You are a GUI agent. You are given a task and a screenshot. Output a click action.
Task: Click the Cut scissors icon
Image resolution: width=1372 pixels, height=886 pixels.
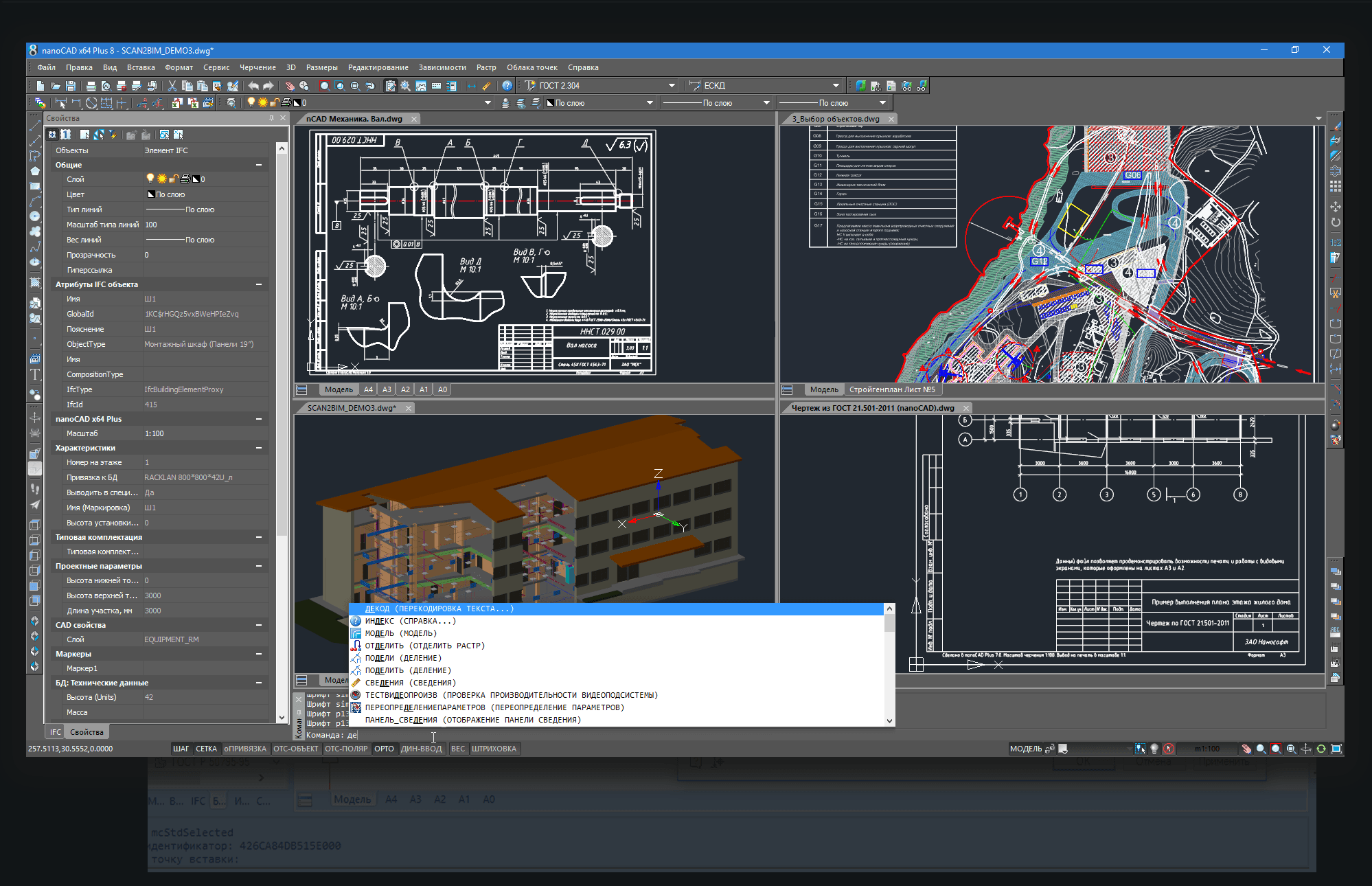coord(172,86)
